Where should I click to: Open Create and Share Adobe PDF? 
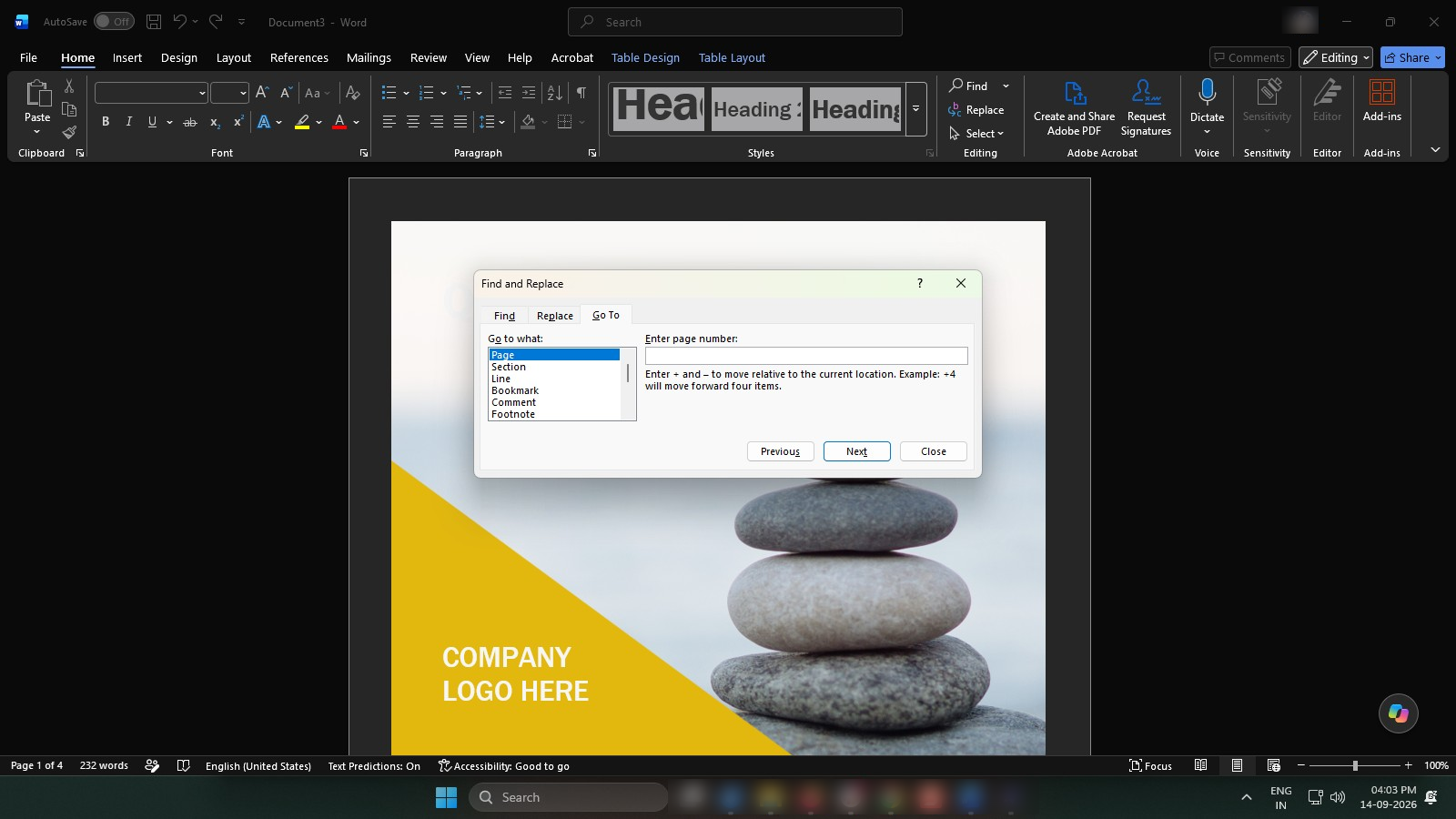tap(1074, 108)
